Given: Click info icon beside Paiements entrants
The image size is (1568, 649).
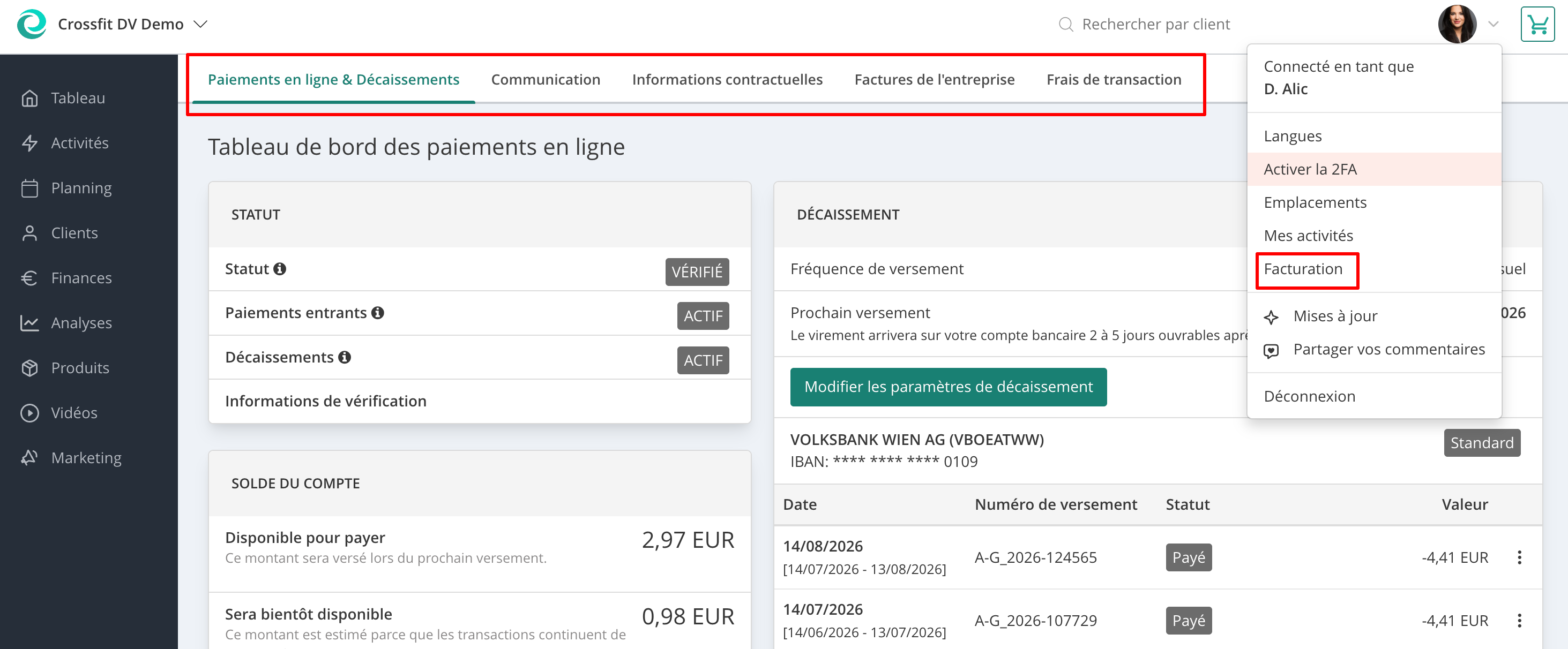Looking at the screenshot, I should pyautogui.click(x=377, y=313).
